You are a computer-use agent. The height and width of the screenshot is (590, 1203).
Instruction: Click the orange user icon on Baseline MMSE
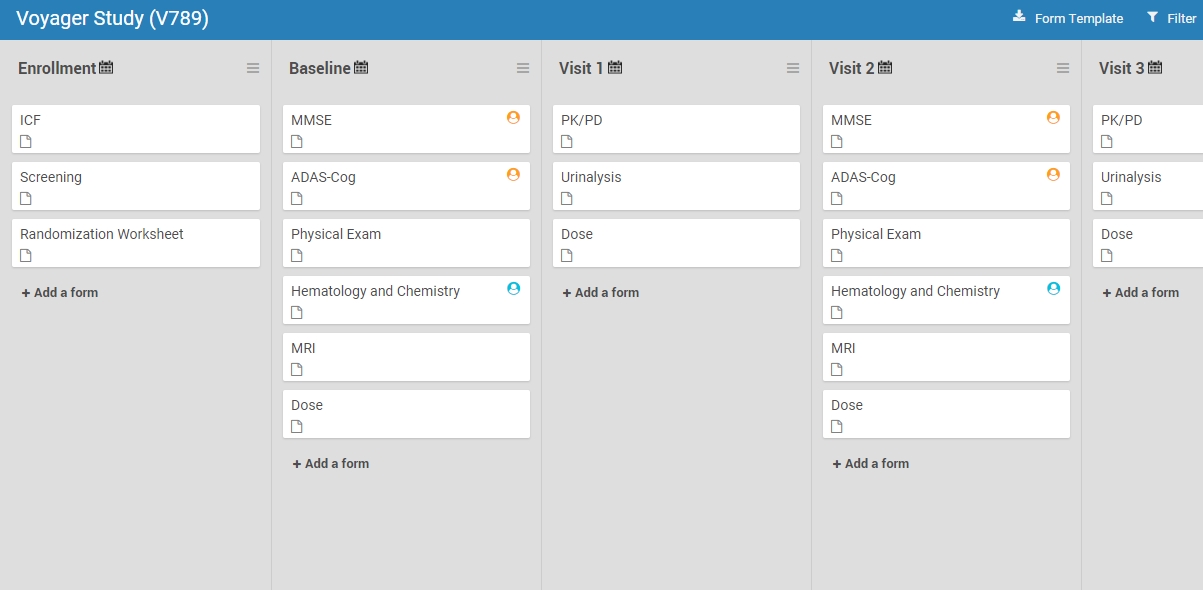tap(513, 117)
